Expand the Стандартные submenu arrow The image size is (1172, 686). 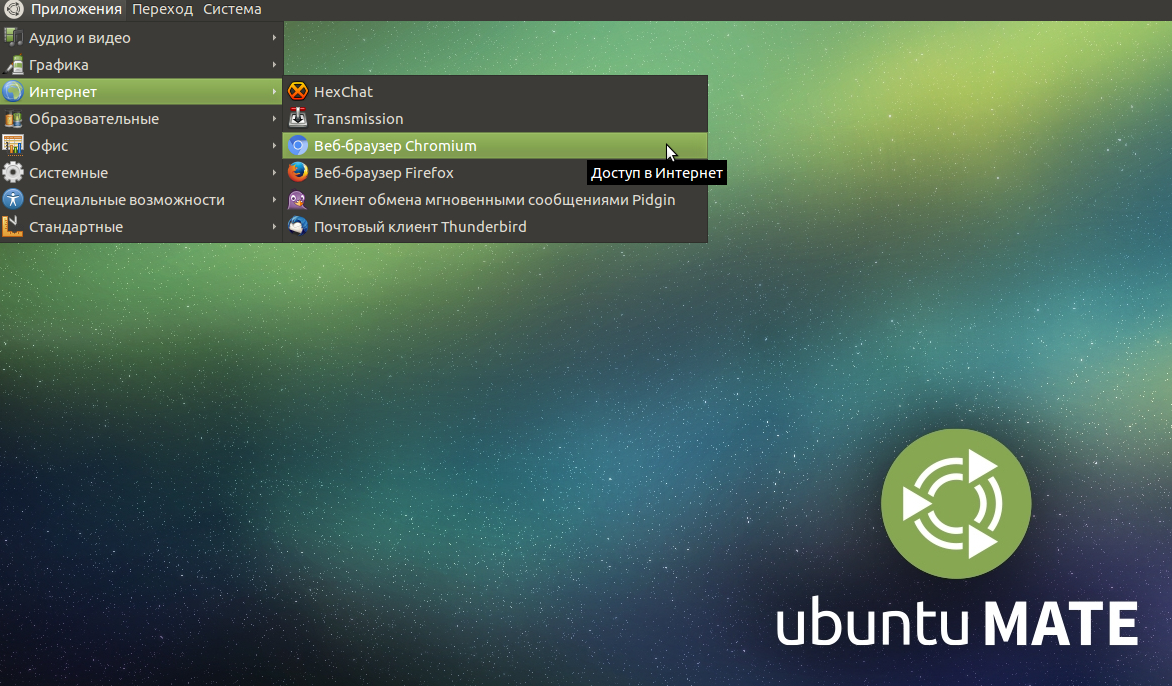pos(274,226)
